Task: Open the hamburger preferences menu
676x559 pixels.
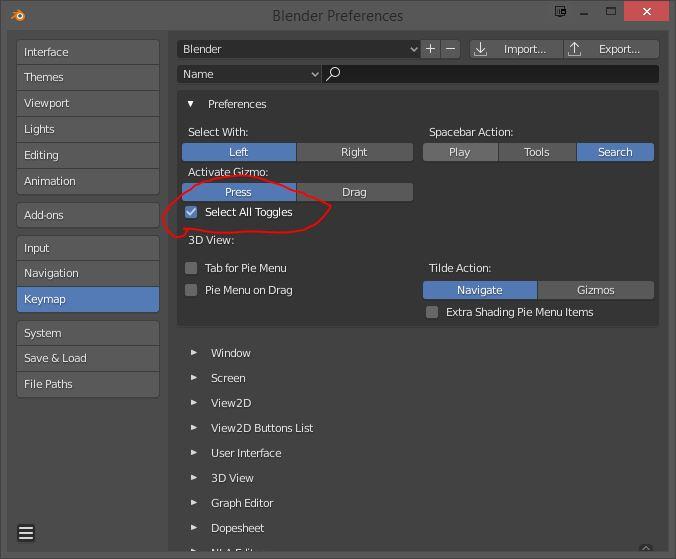Action: pos(26,533)
